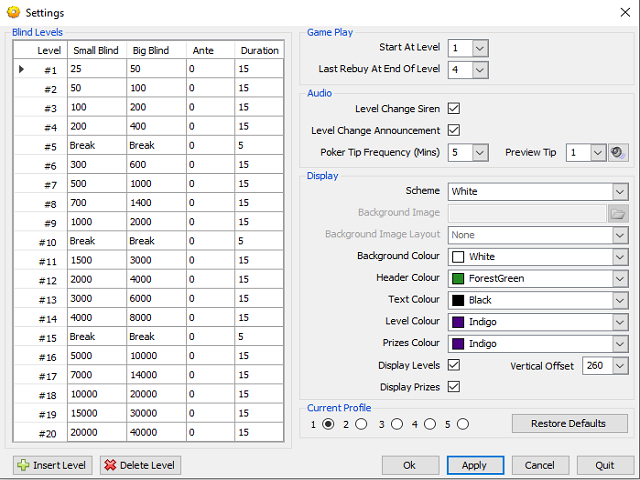Select profile 3 radio button
640x480 pixels.
(x=397, y=424)
